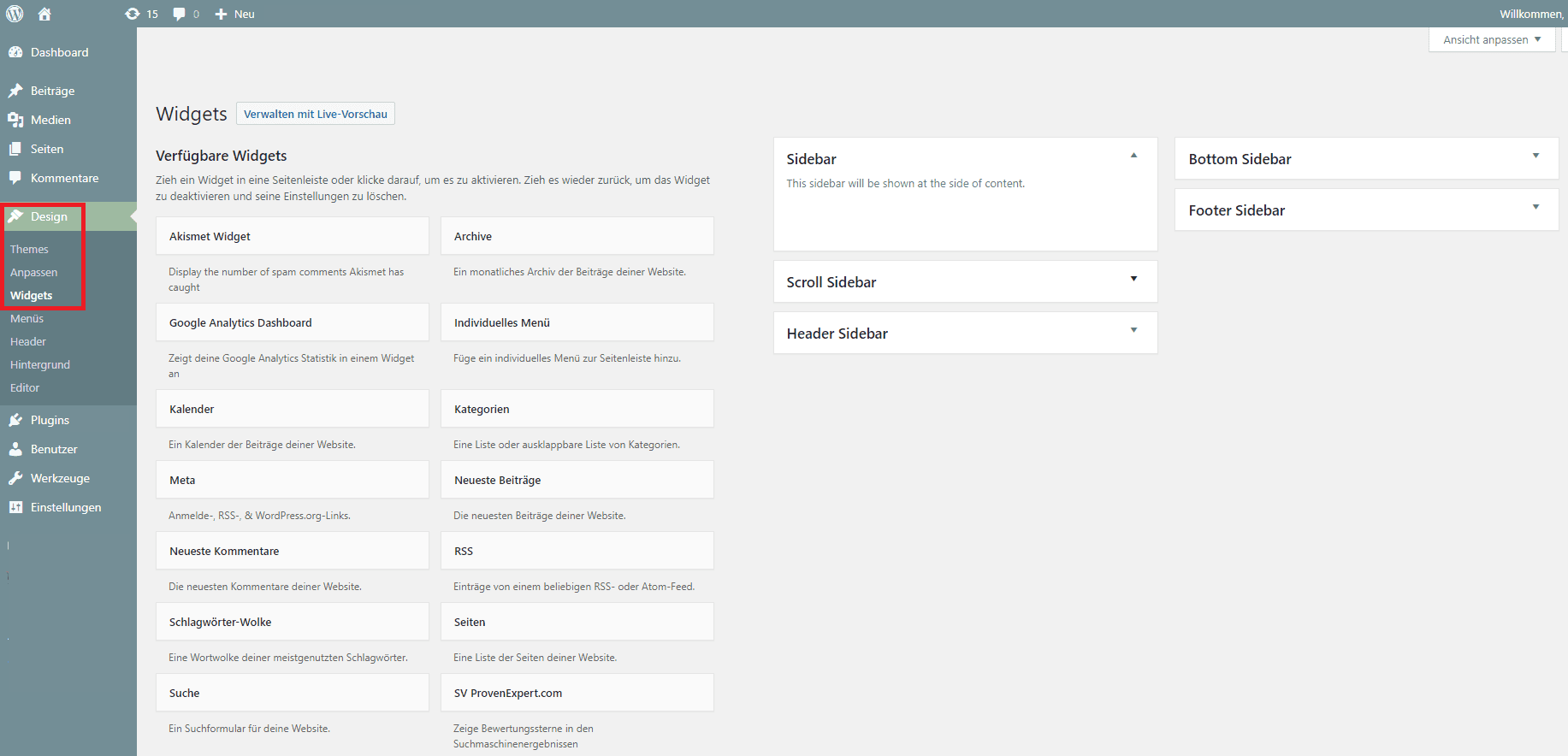Click the Dashboard gauge icon

[x=15, y=52]
